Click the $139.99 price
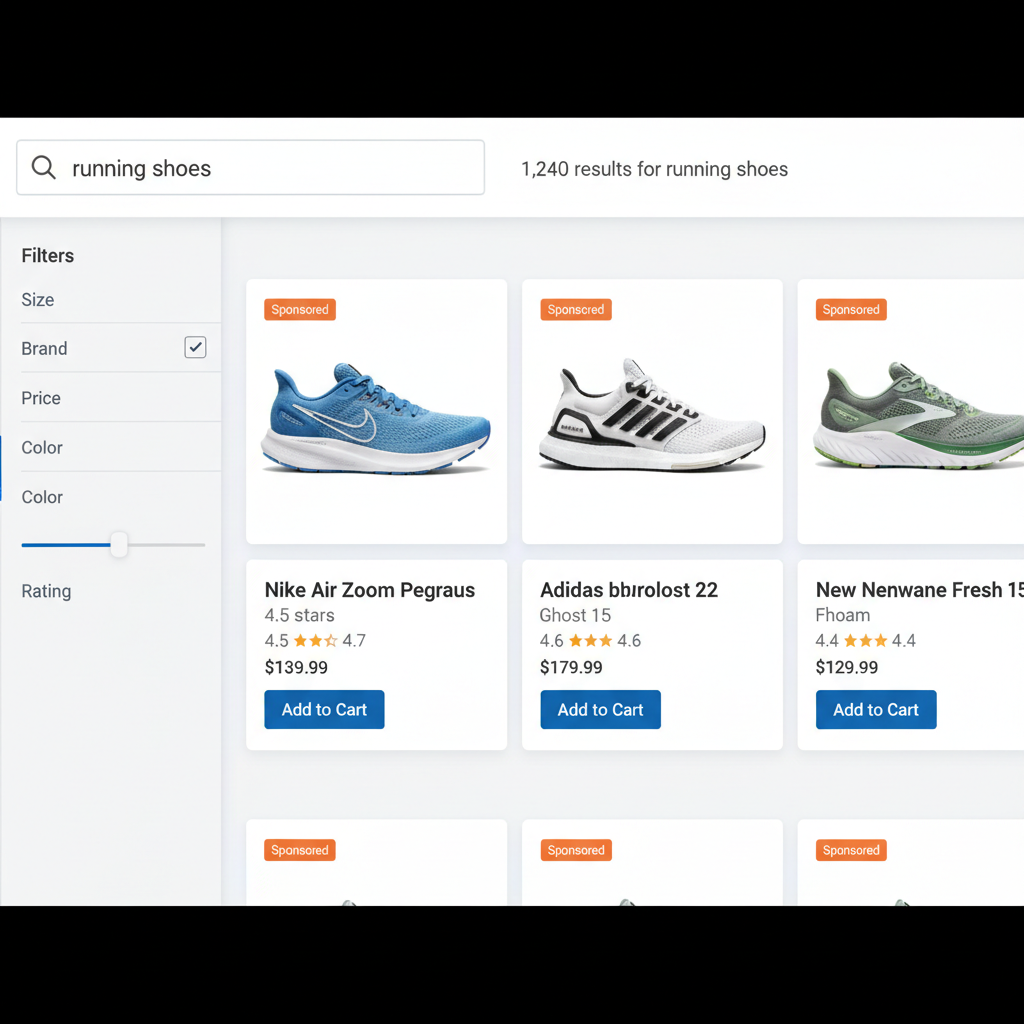This screenshot has height=1024, width=1024. [x=296, y=667]
